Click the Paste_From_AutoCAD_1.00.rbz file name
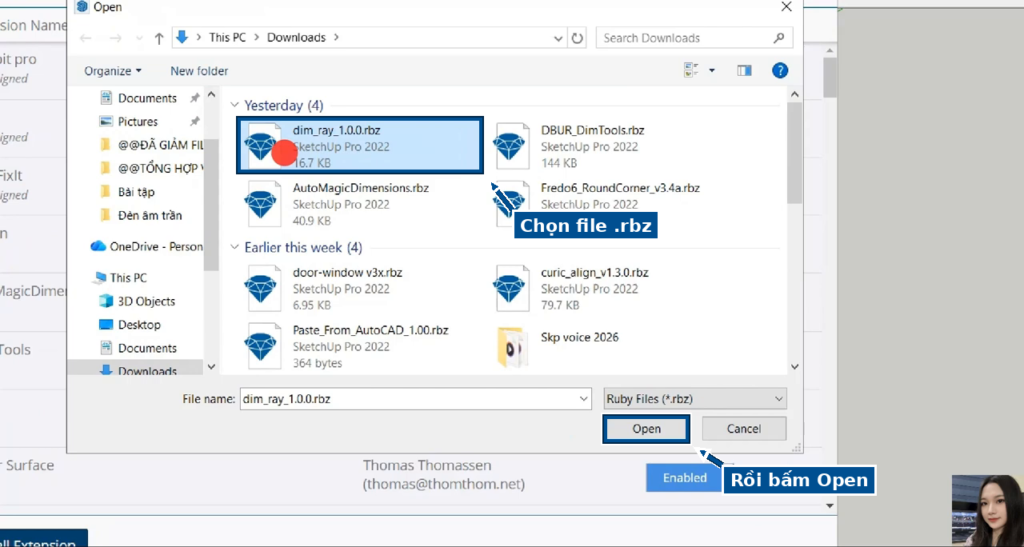The height and width of the screenshot is (547, 1024). [370, 330]
